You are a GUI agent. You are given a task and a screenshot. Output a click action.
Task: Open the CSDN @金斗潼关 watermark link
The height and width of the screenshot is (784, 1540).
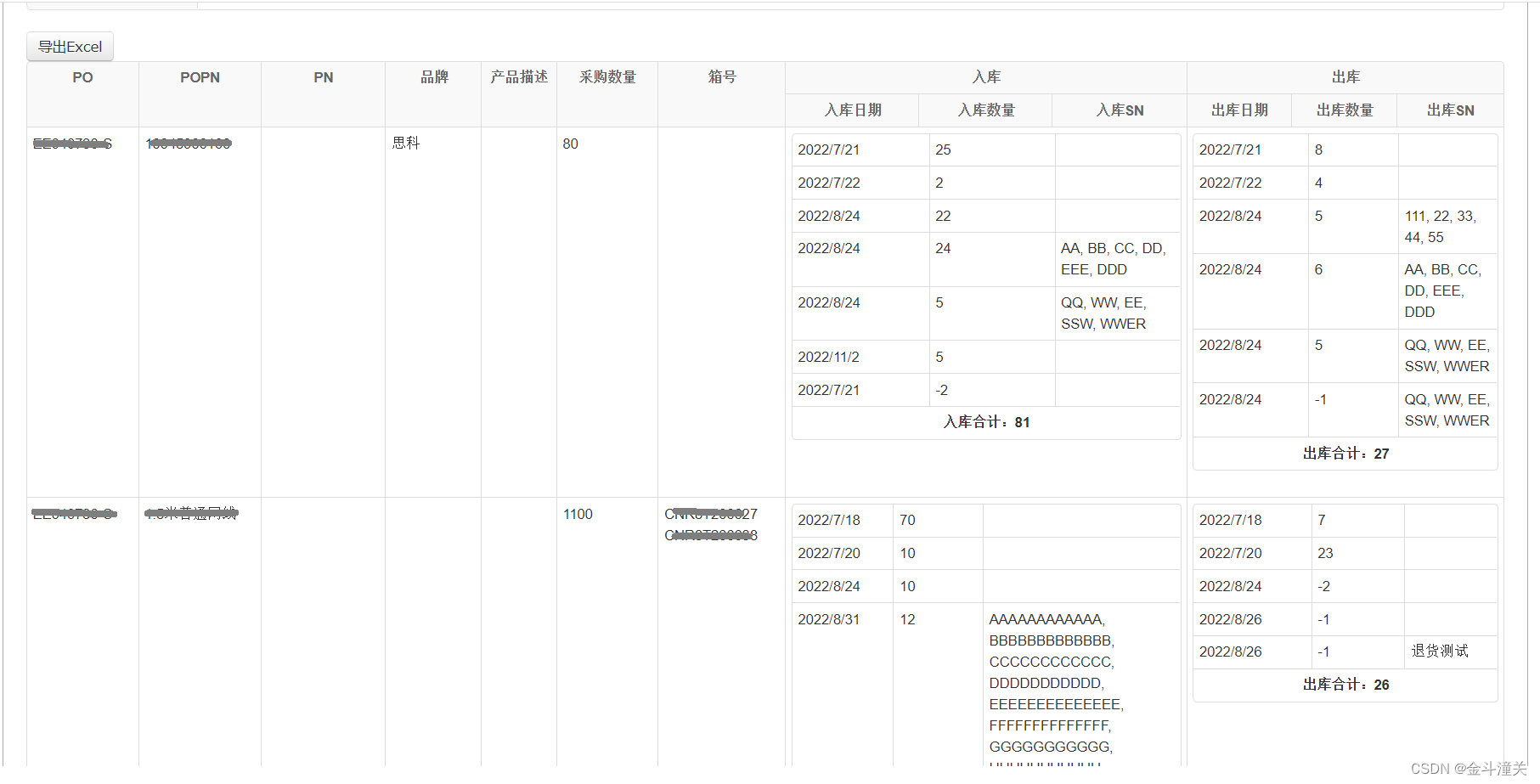(1465, 769)
